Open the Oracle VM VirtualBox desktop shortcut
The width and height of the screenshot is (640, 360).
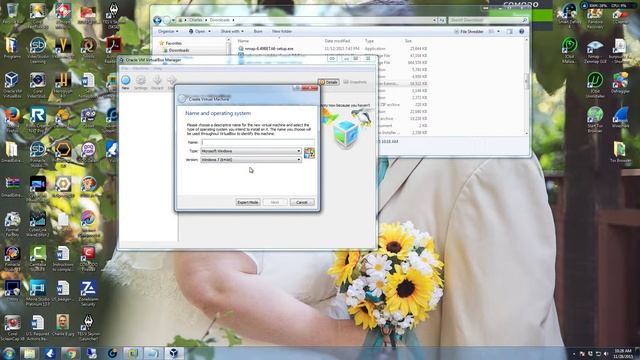pos(12,85)
